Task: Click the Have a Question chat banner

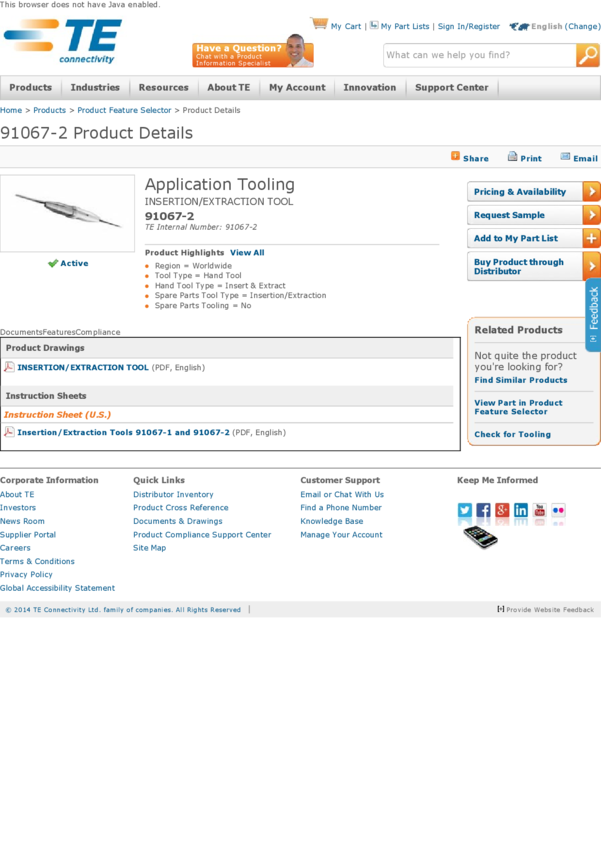Action: 253,53
